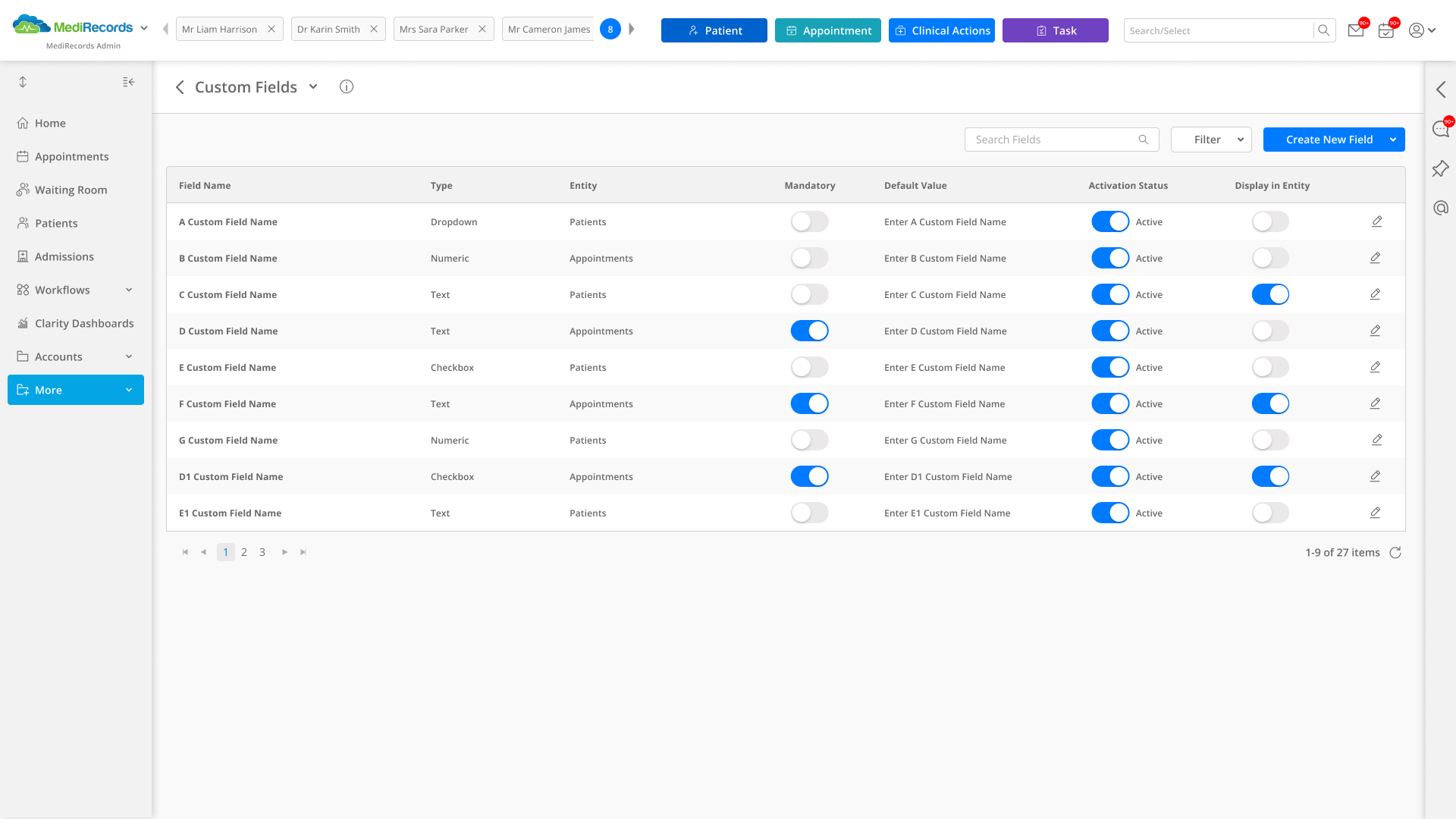
Task: Expand the Workflows sidebar menu
Action: click(76, 290)
